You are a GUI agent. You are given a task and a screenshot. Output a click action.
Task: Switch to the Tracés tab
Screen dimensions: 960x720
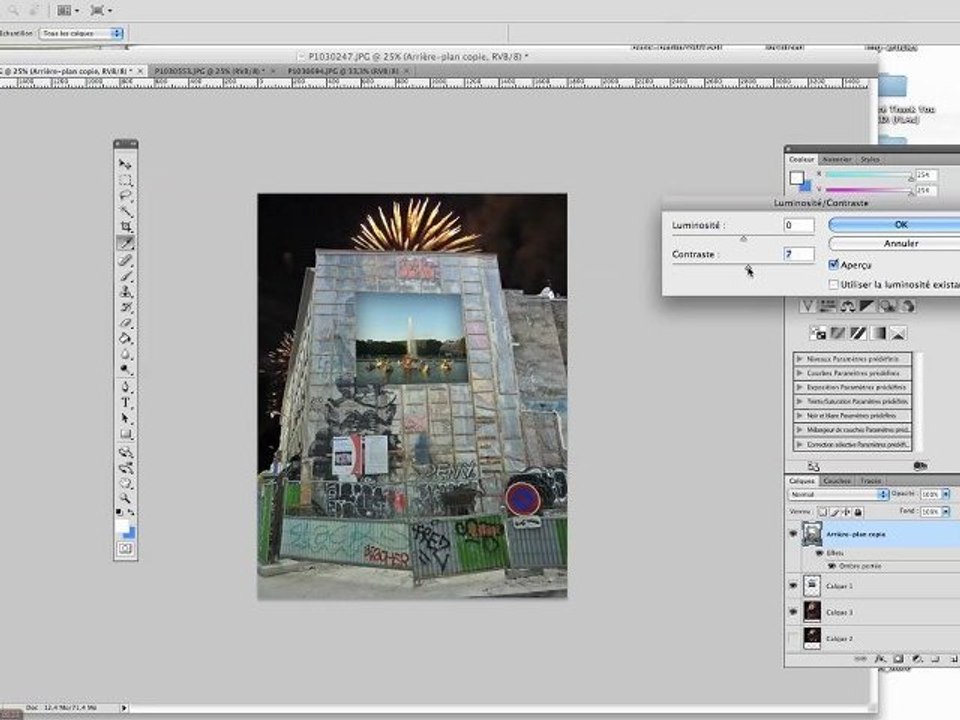click(871, 481)
